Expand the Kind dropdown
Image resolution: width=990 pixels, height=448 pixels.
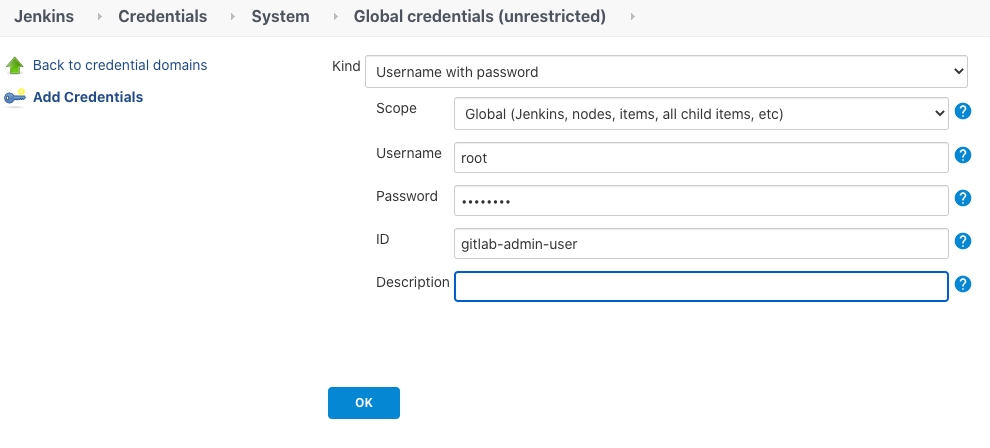(666, 72)
